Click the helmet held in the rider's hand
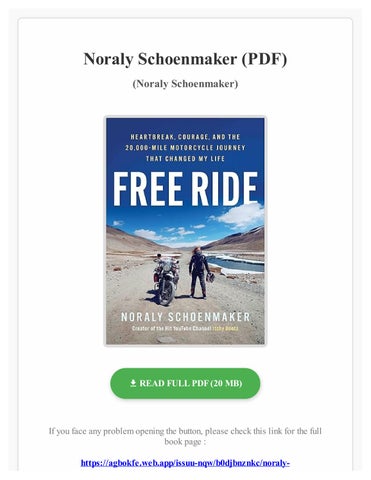The height and width of the screenshot is (480, 371). (211, 278)
